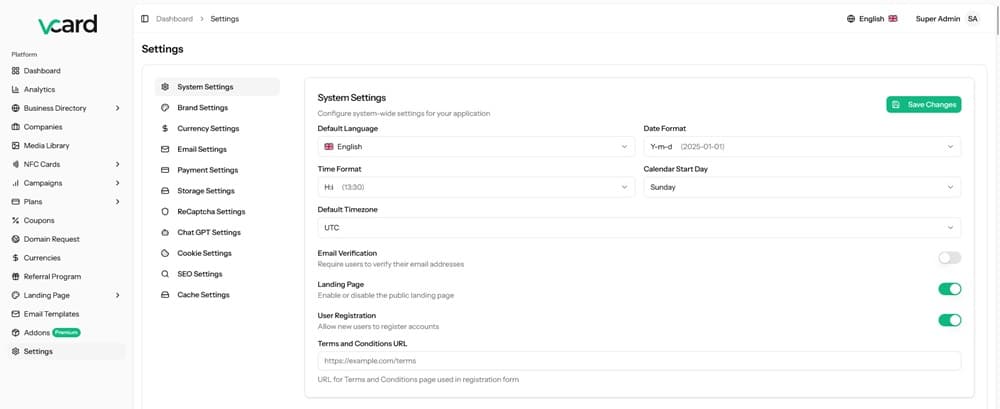The image size is (1000, 409).
Task: Switch to the Brand Settings tab
Action: [x=202, y=108]
